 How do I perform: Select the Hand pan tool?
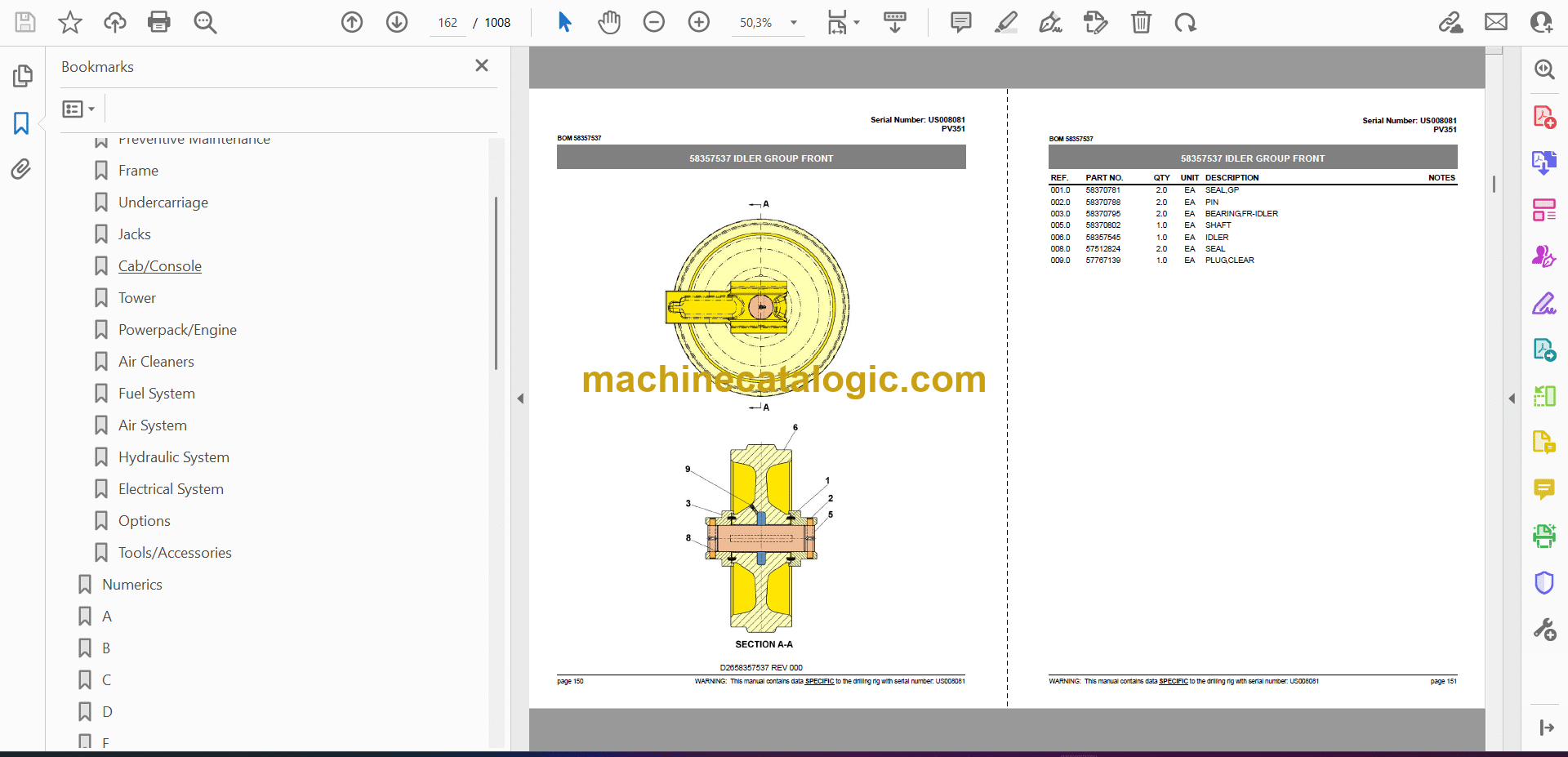[x=608, y=22]
